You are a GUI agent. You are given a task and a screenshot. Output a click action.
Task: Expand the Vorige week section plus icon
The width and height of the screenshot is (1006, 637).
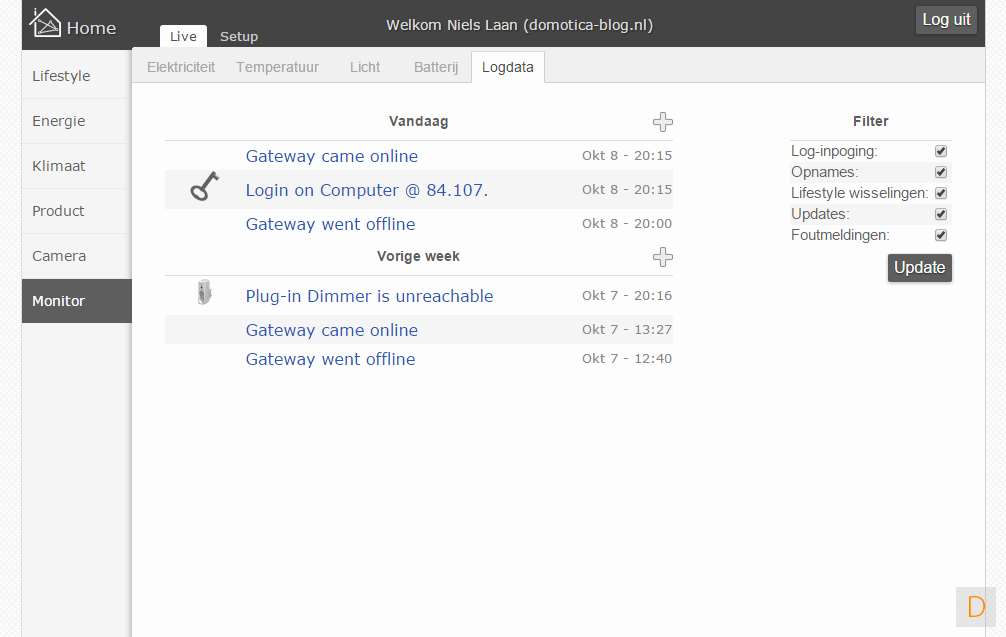coord(663,257)
